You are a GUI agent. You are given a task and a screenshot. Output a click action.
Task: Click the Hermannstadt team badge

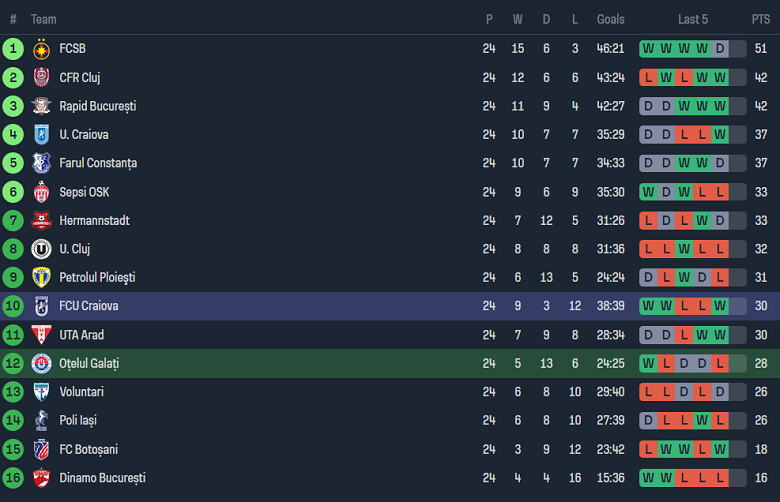tap(41, 220)
